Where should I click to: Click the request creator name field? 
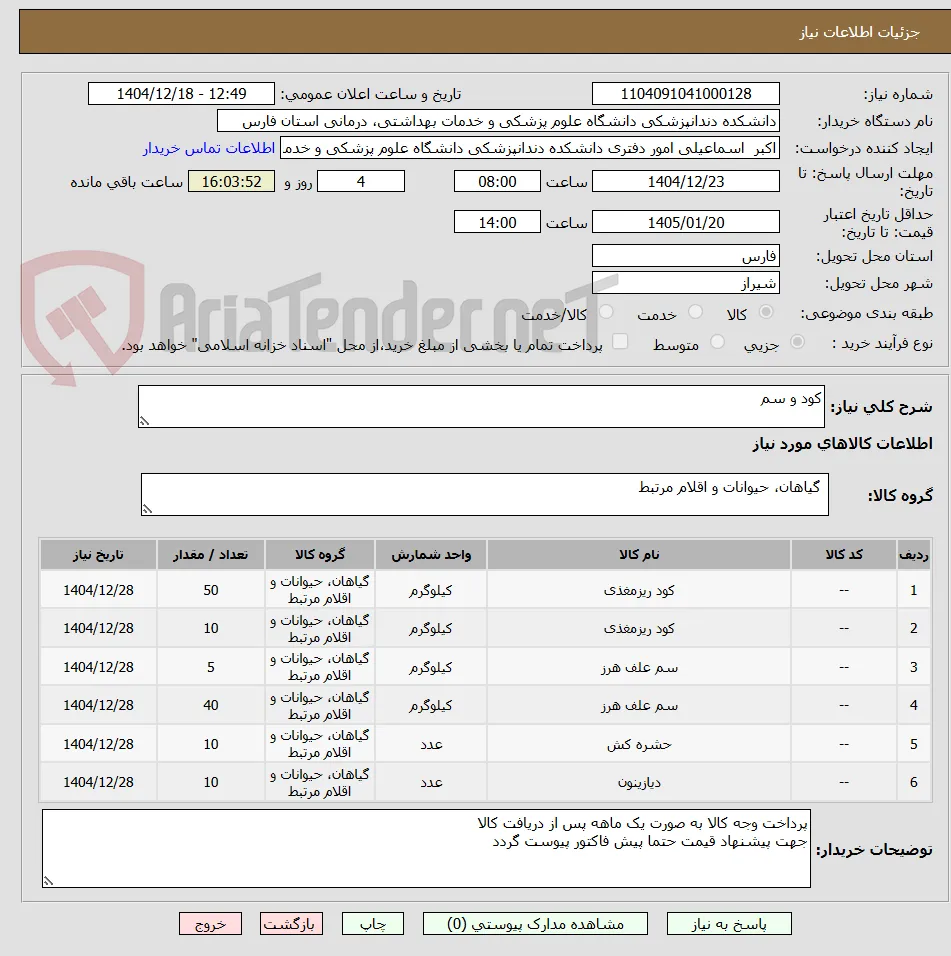530,148
